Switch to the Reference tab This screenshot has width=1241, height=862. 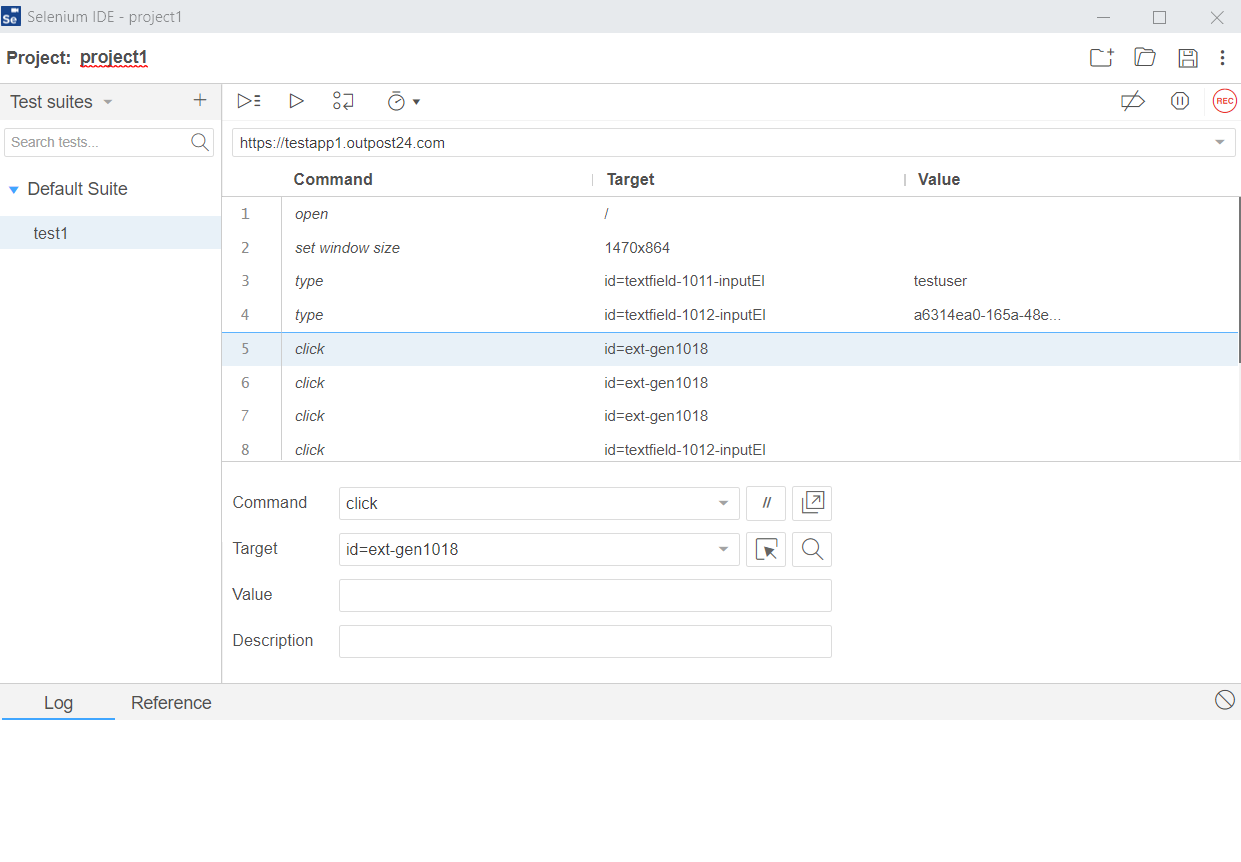(x=171, y=703)
